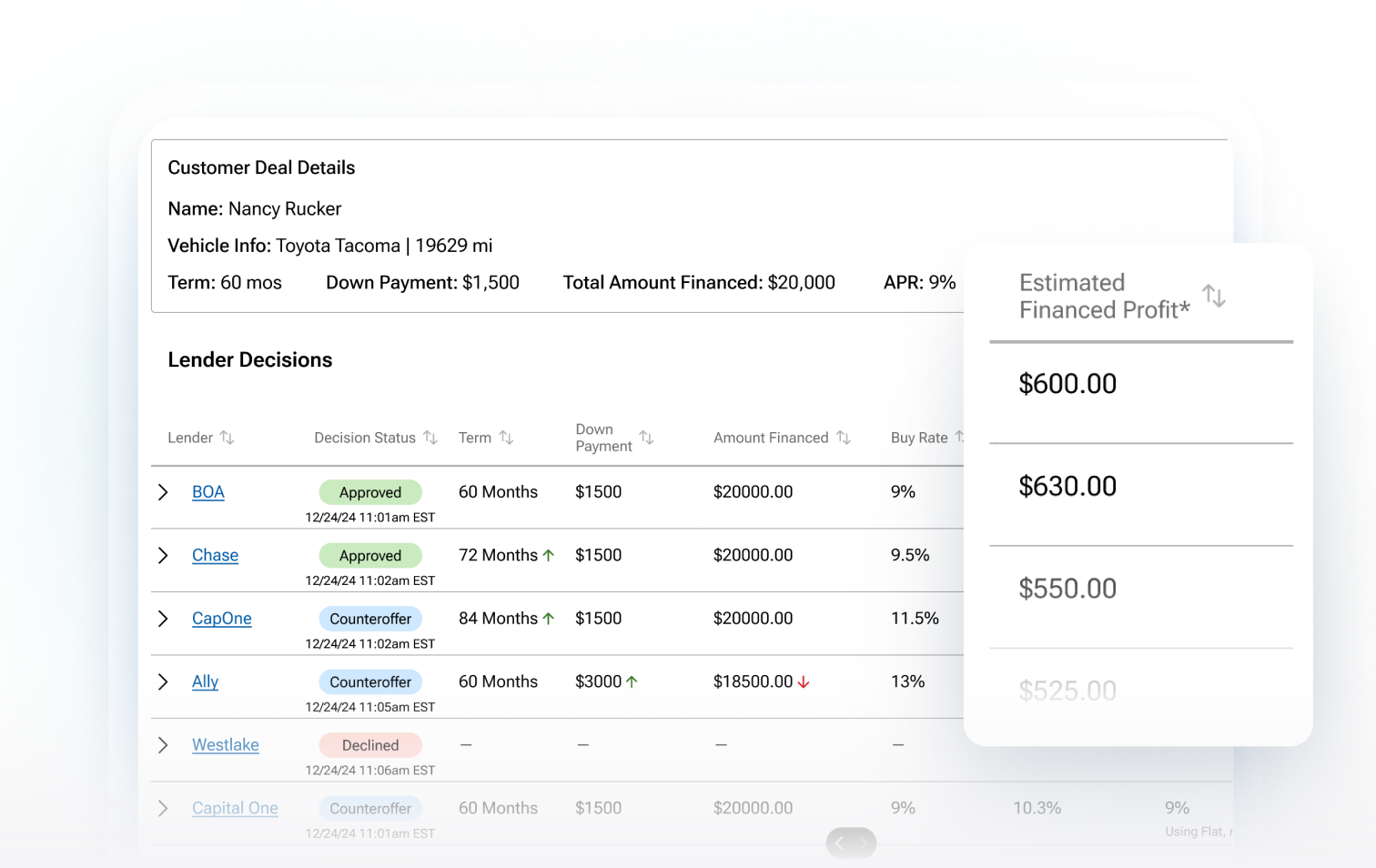Viewport: 1376px width, 868px height.
Task: Open the Chase lender link
Action: point(215,555)
